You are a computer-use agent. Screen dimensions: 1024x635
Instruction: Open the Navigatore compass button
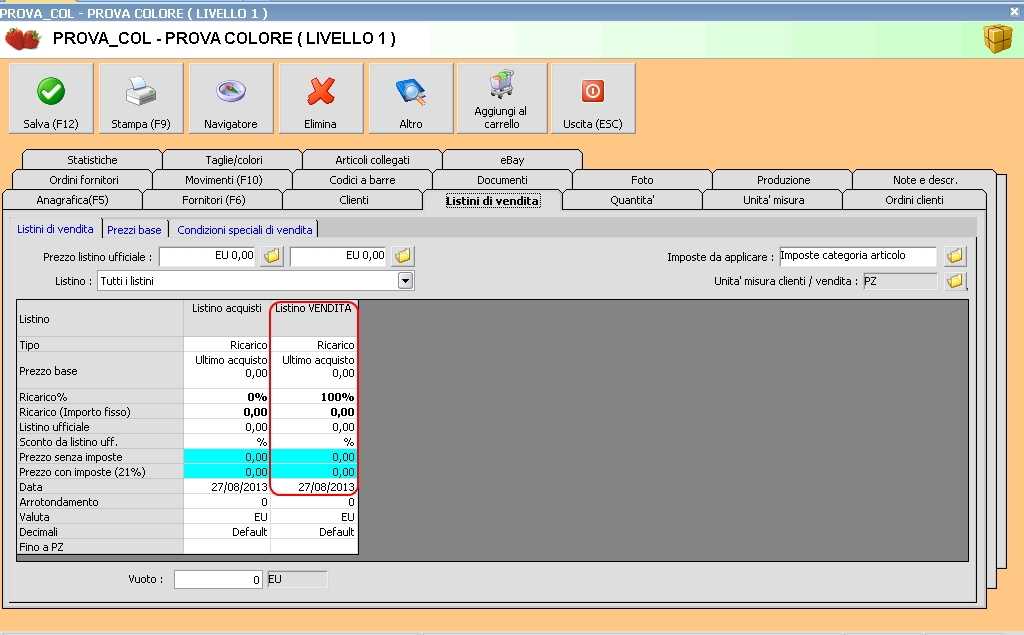[231, 98]
